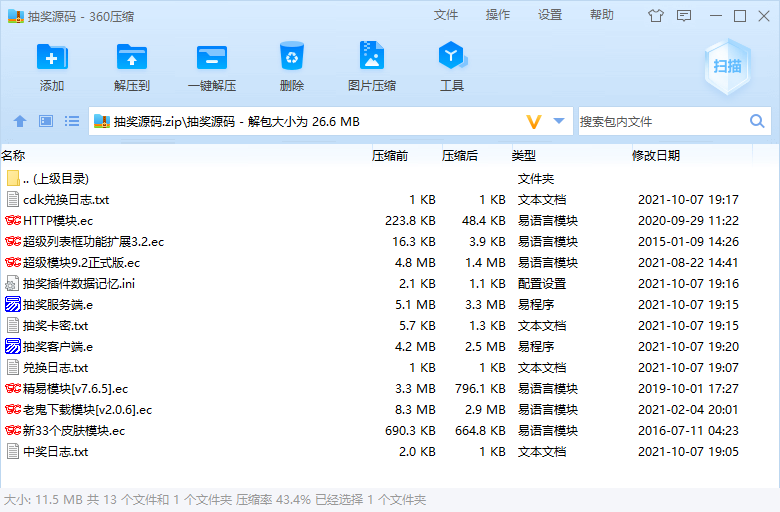Open the 文件 (File) menu

[446, 15]
